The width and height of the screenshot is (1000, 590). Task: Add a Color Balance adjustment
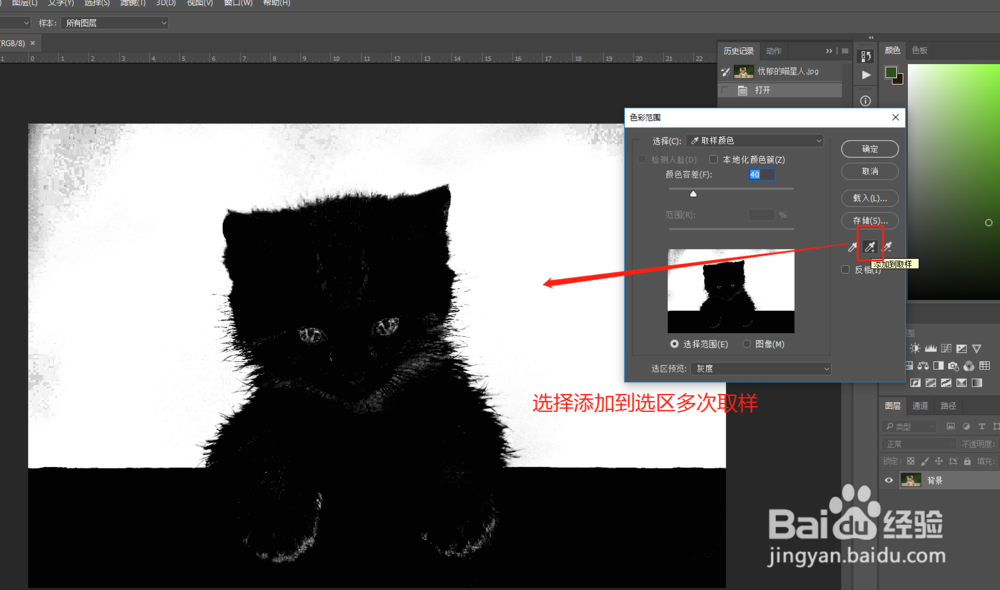click(x=923, y=365)
